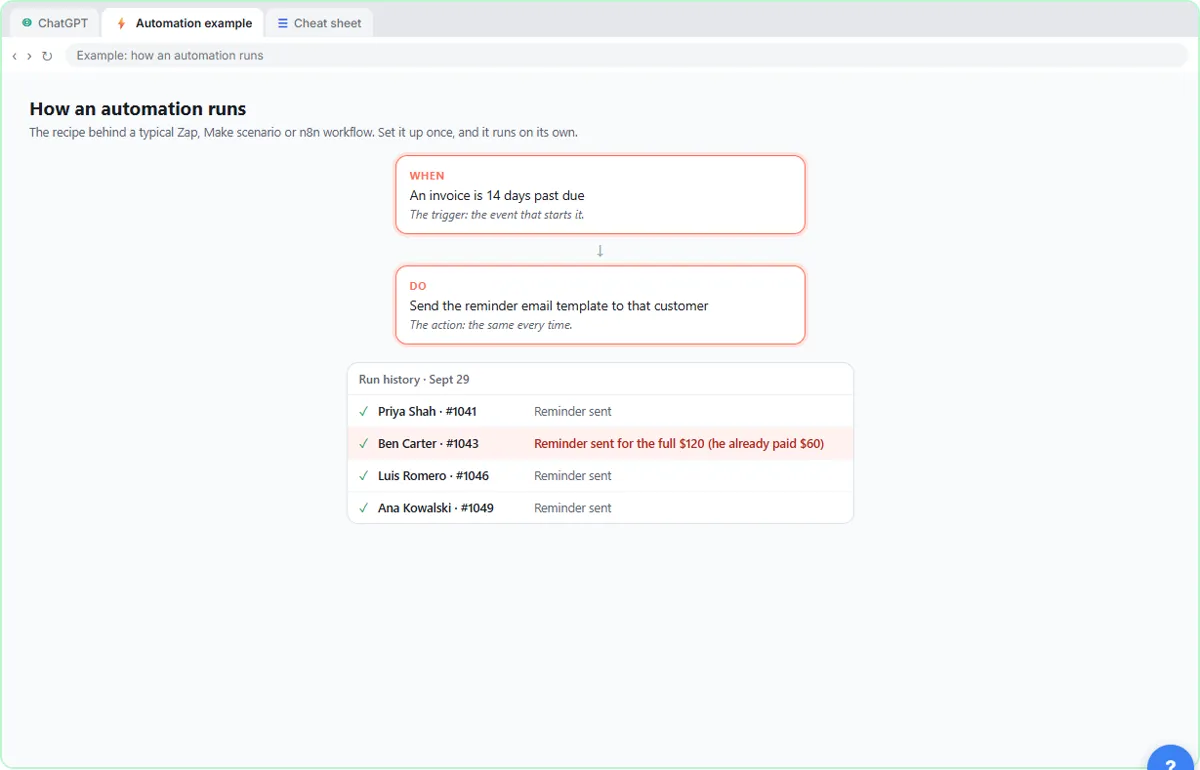Viewport: 1200px width, 770px height.
Task: Click the 'How an automation runs' heading
Action: coord(138,109)
